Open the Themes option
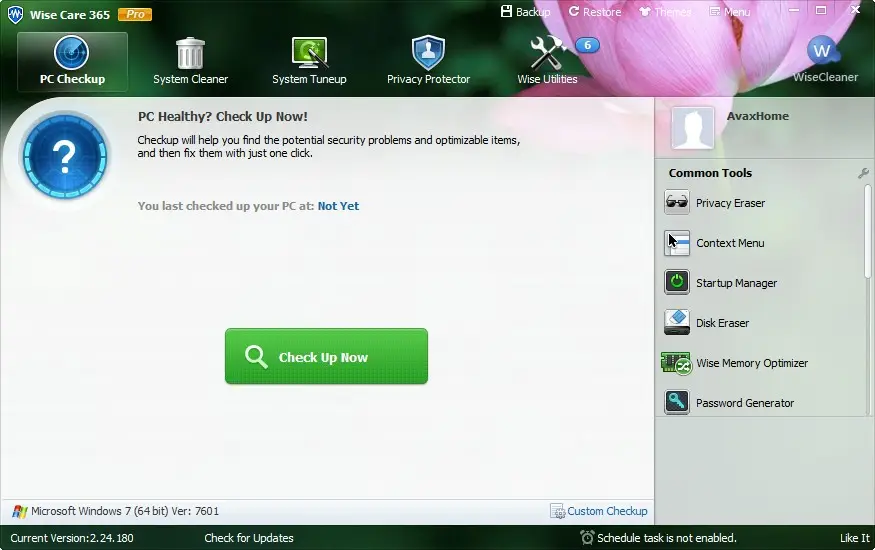 665,11
